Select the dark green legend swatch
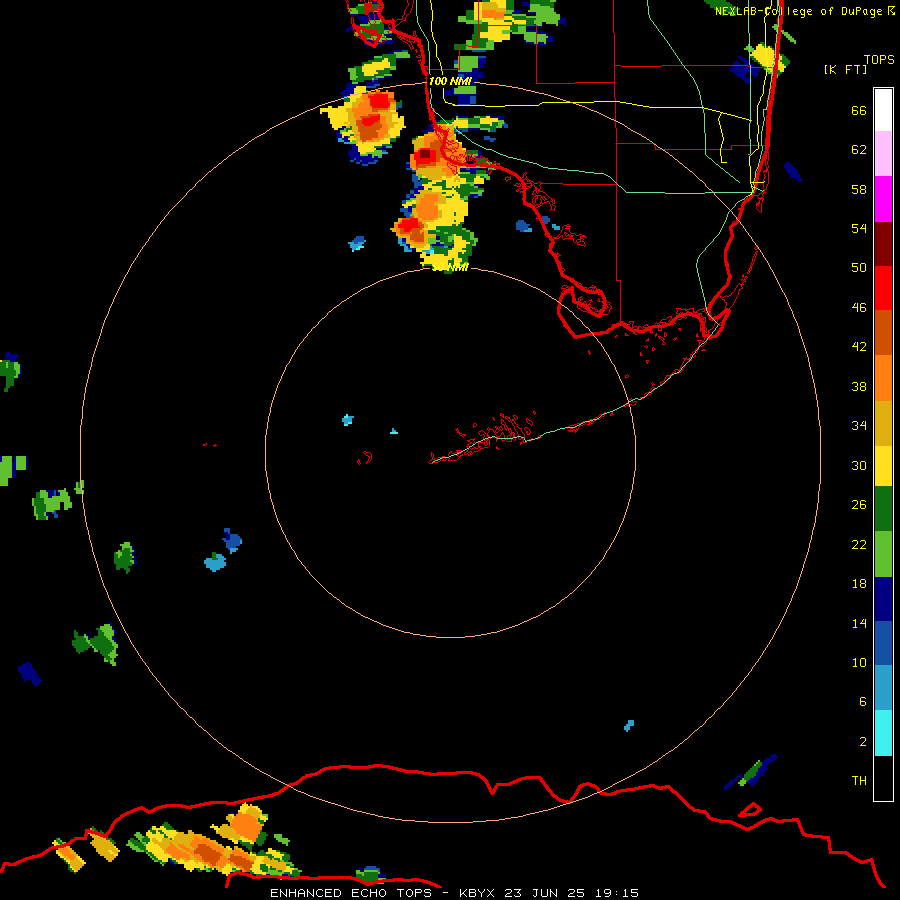The image size is (900, 900). [883, 509]
